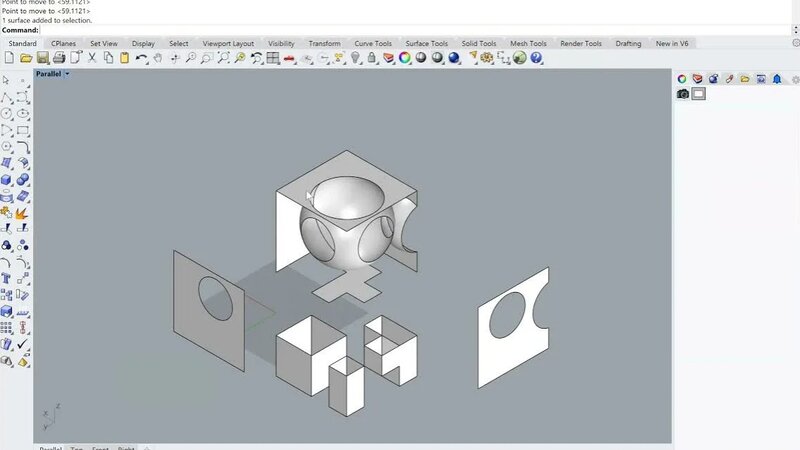Click the color wheel icon in the top toolbar
Screen dimensions: 800x450
point(405,58)
